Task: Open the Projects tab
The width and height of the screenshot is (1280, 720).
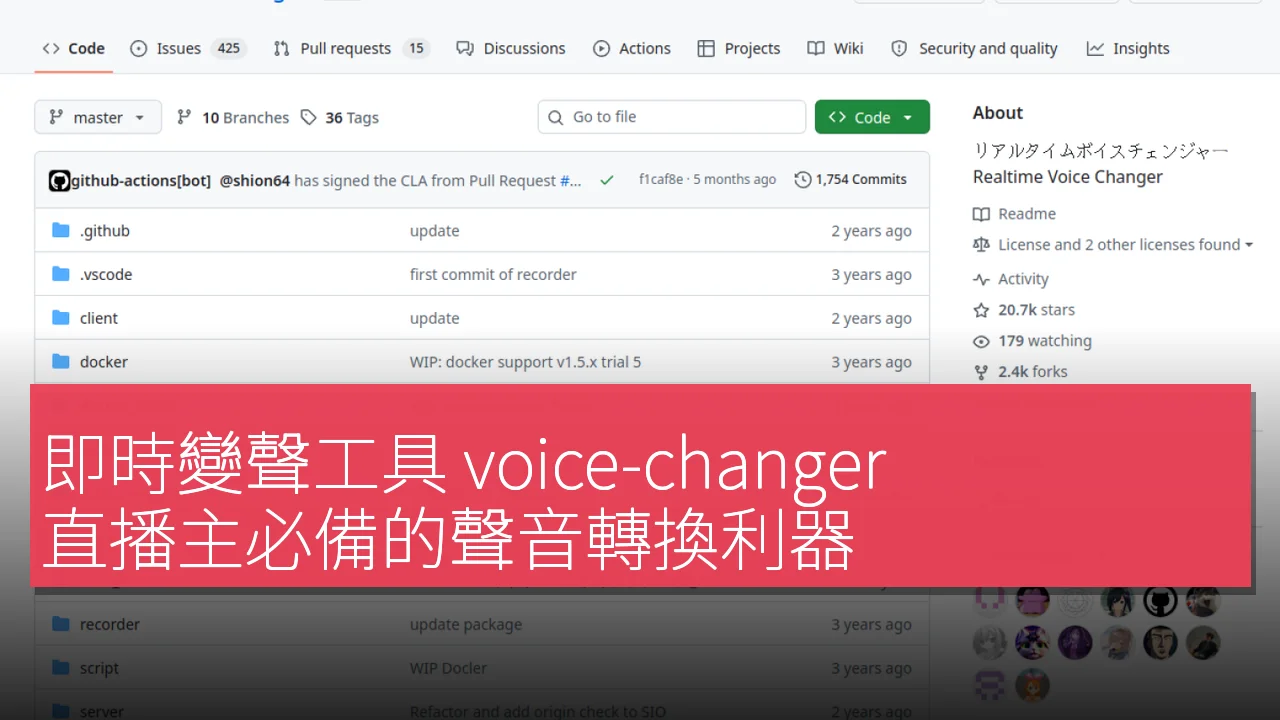Action: pyautogui.click(x=738, y=48)
